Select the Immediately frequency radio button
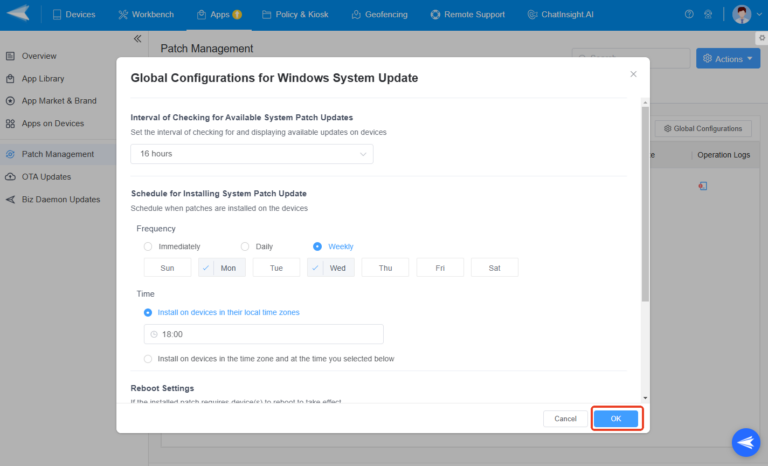Screen dimensions: 768x466 coord(148,246)
